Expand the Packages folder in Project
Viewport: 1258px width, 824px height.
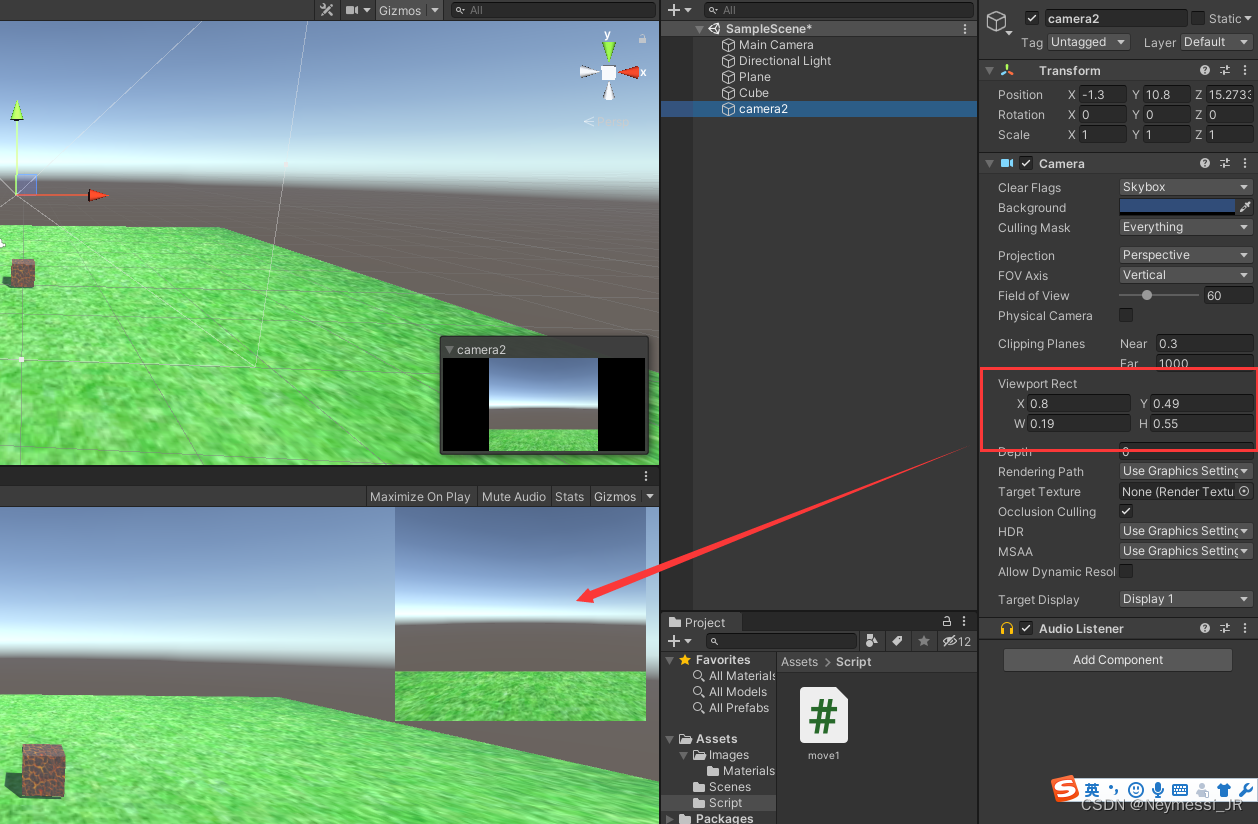pos(671,819)
